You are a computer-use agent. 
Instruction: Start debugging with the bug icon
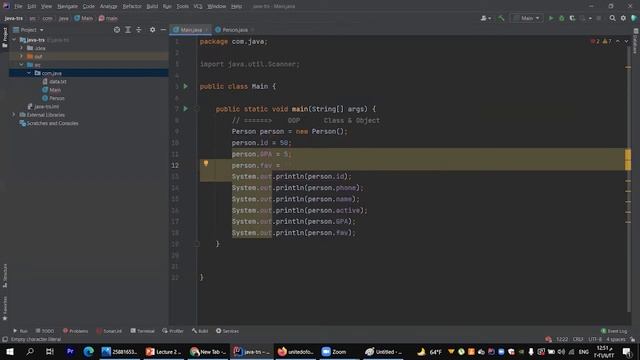coord(562,18)
